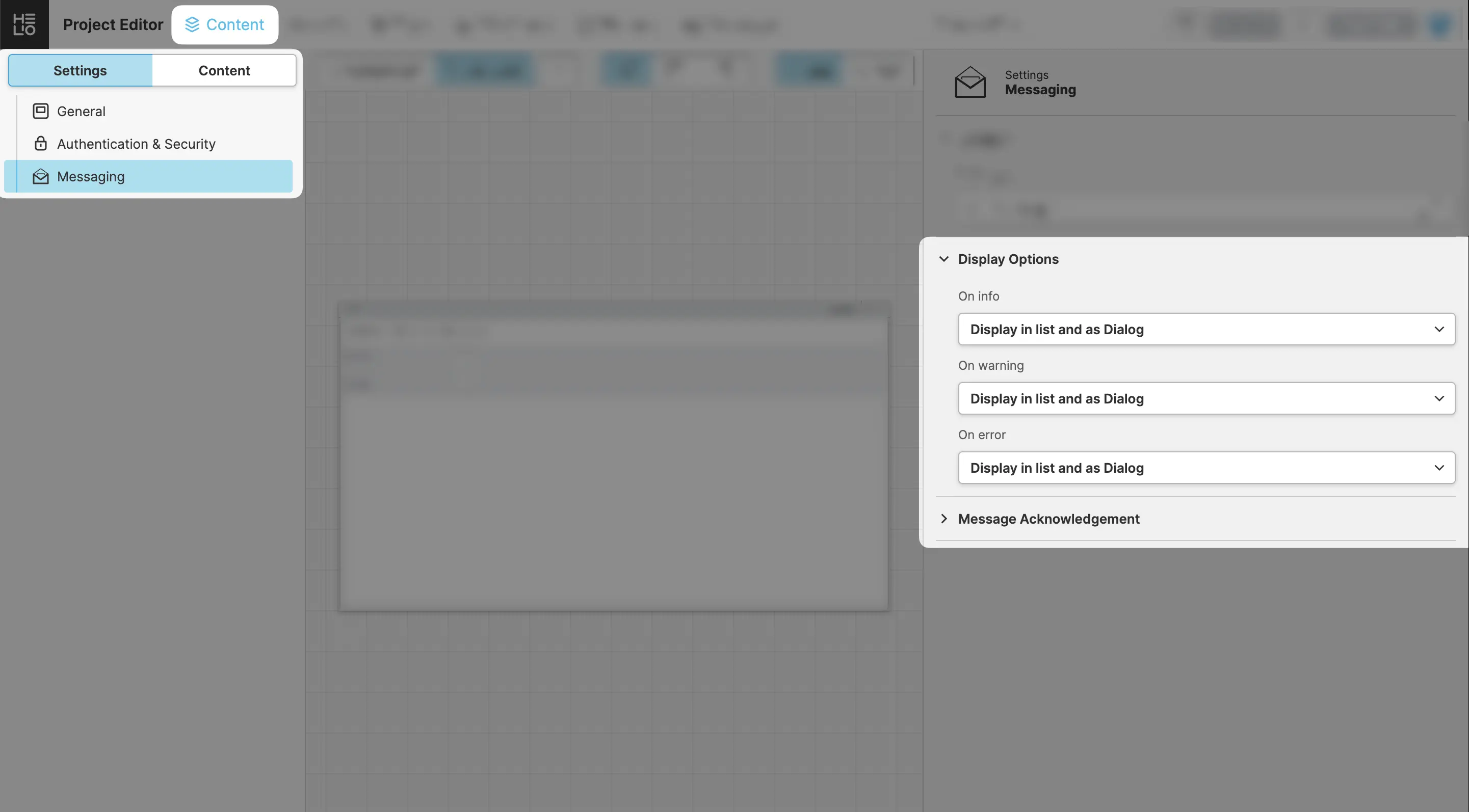Click the General window icon
The height and width of the screenshot is (812, 1469).
pyautogui.click(x=40, y=111)
